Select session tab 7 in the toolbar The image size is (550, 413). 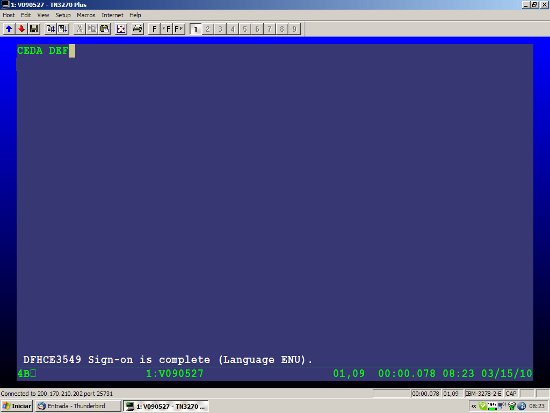pos(269,29)
